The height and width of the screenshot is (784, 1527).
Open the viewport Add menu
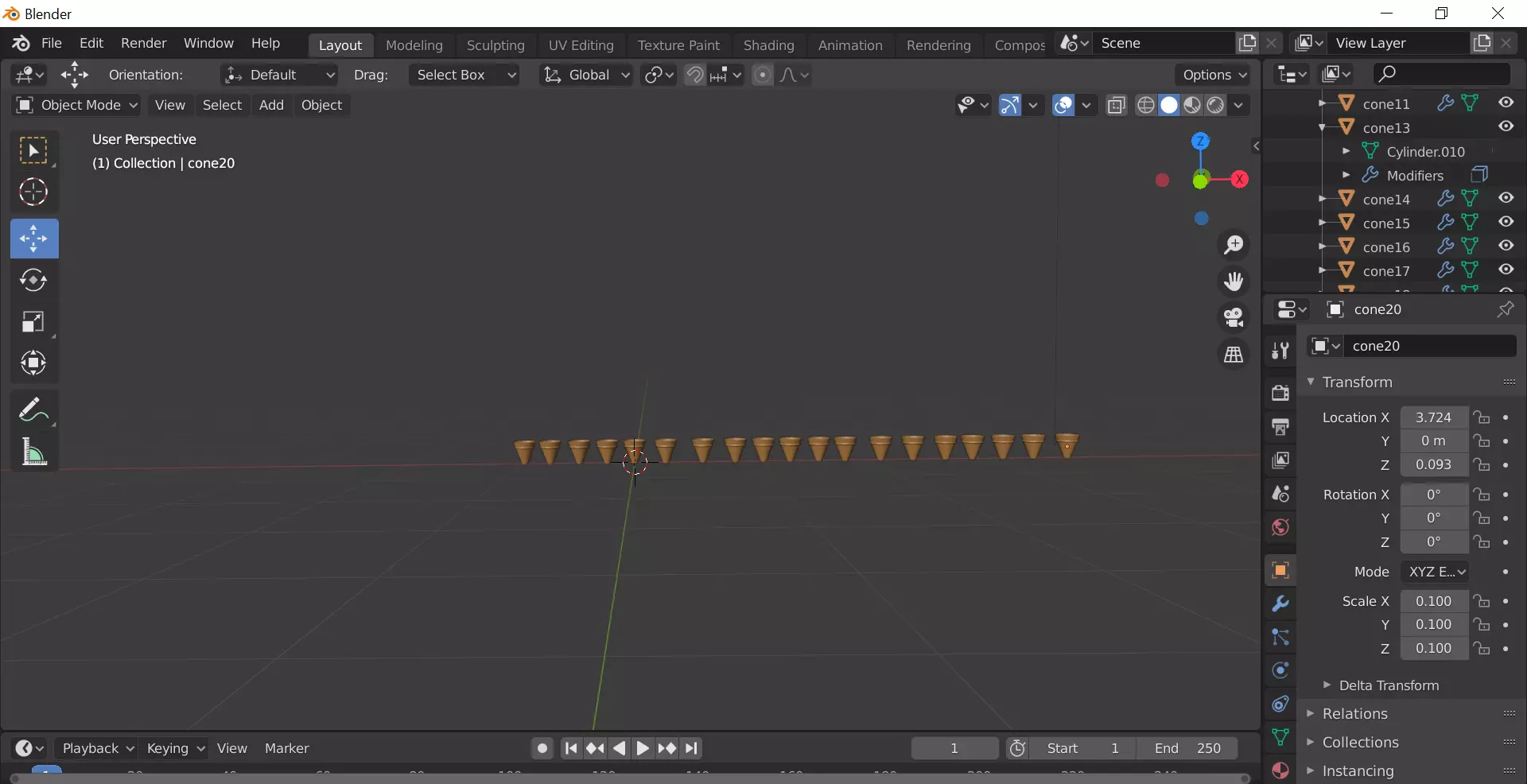coord(271,105)
